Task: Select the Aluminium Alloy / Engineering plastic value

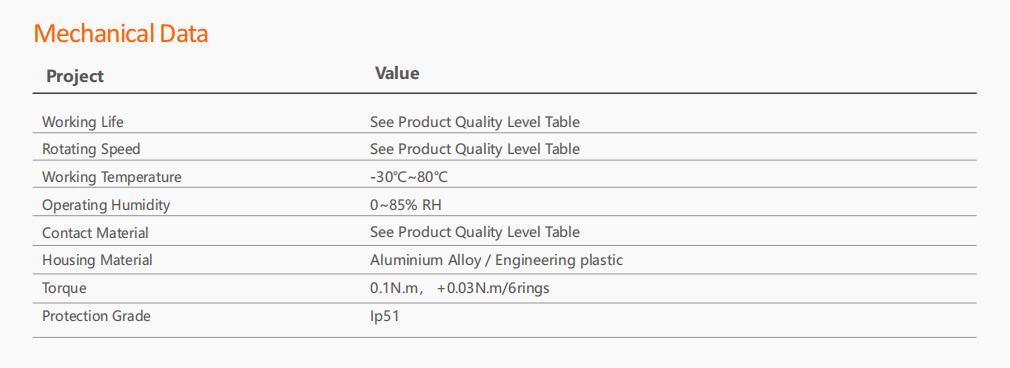Action: (x=497, y=260)
